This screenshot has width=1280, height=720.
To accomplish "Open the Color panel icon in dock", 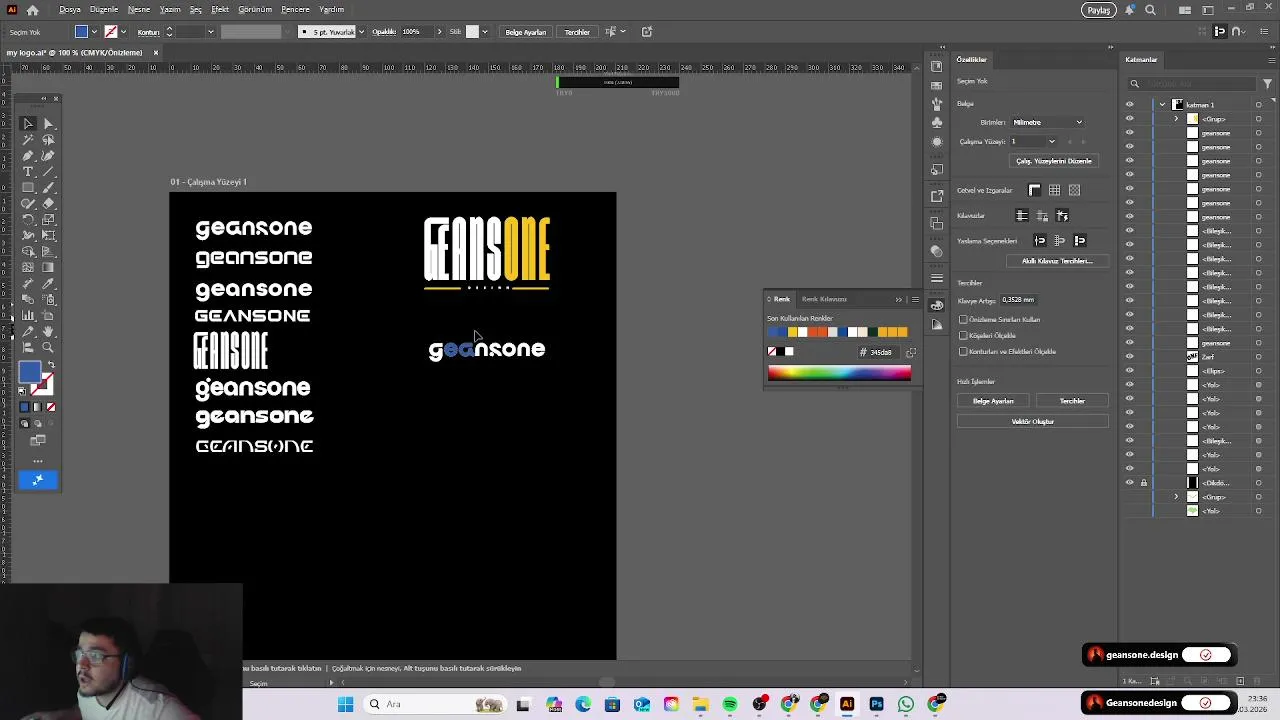I will (936, 305).
